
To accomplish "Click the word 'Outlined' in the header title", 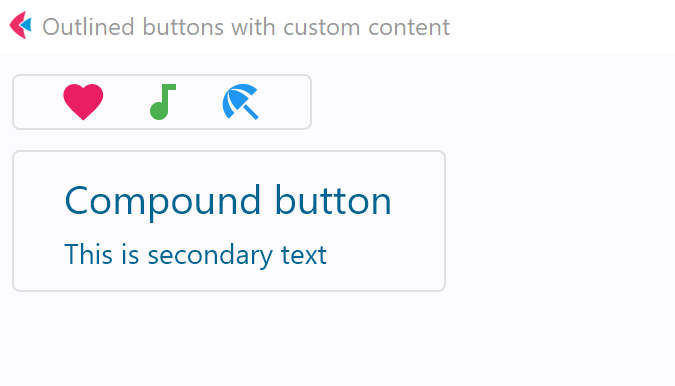I will pos(88,27).
